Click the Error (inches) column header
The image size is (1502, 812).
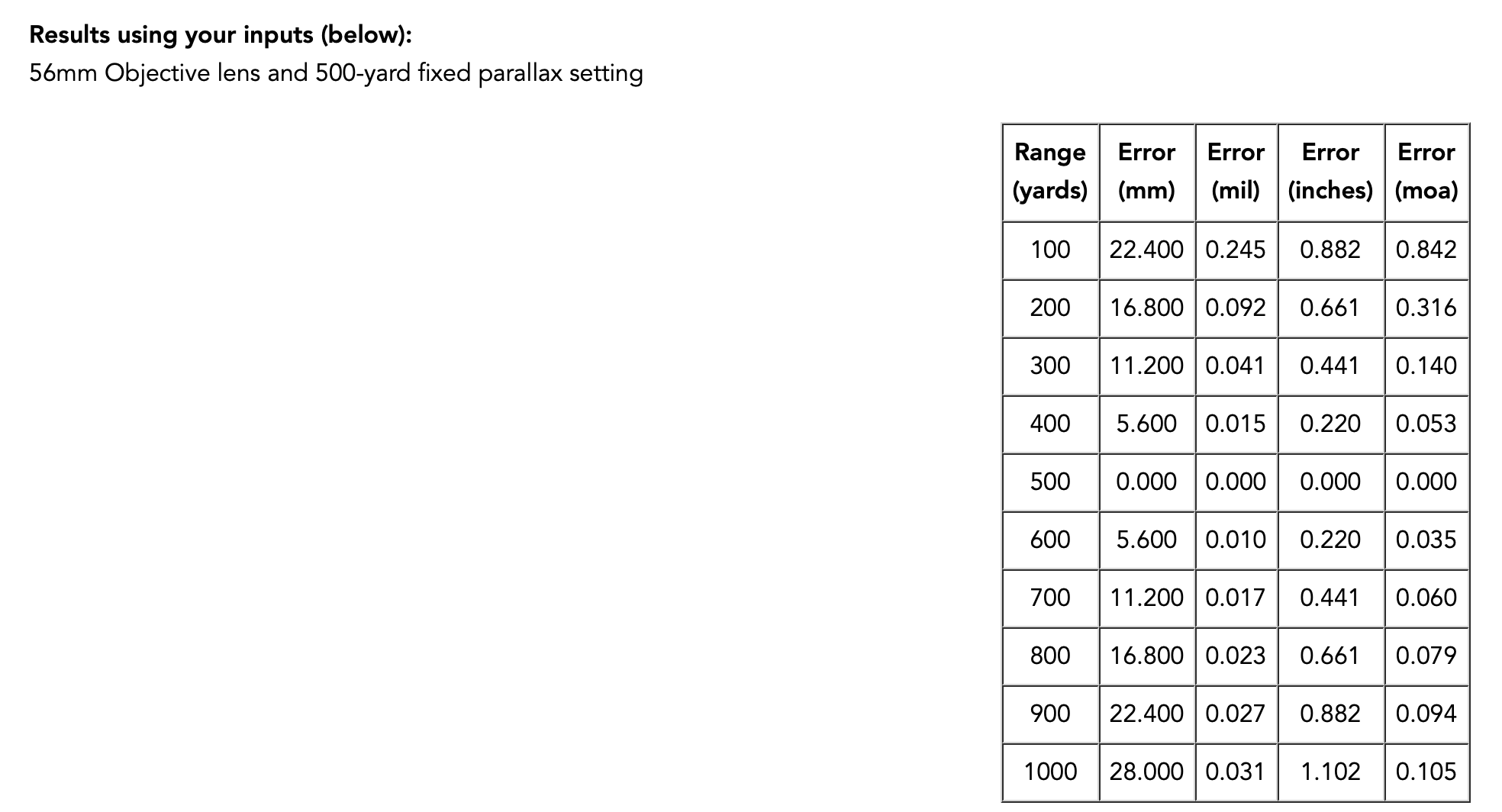tap(1330, 171)
